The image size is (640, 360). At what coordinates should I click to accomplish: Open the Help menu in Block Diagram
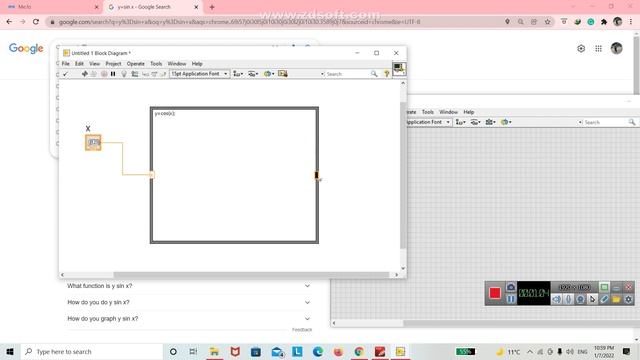[197, 64]
